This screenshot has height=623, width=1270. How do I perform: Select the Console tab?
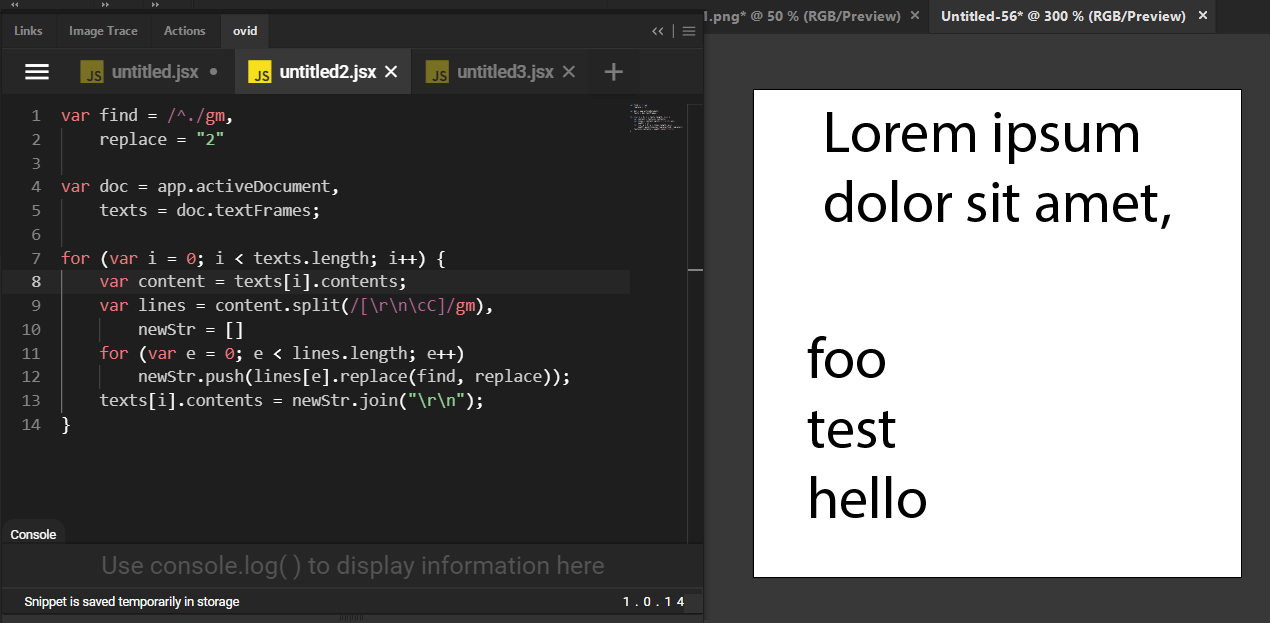[33, 534]
